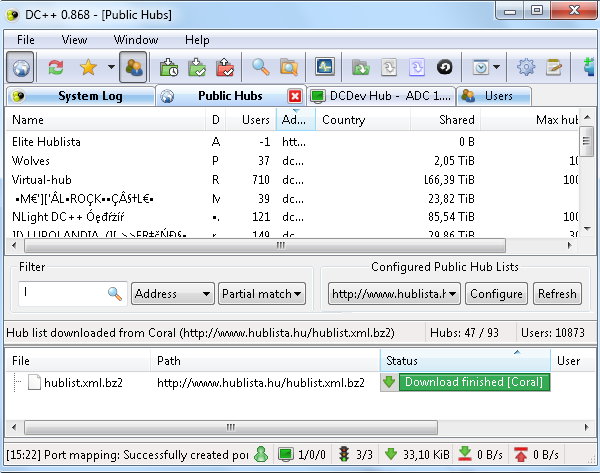Switch to the System Log tab
Screen dimensions: 600x473
pyautogui.click(x=81, y=96)
